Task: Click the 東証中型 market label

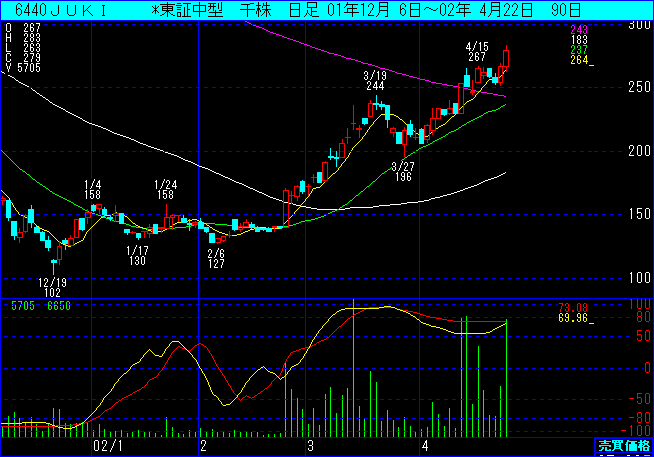Action: (187, 10)
